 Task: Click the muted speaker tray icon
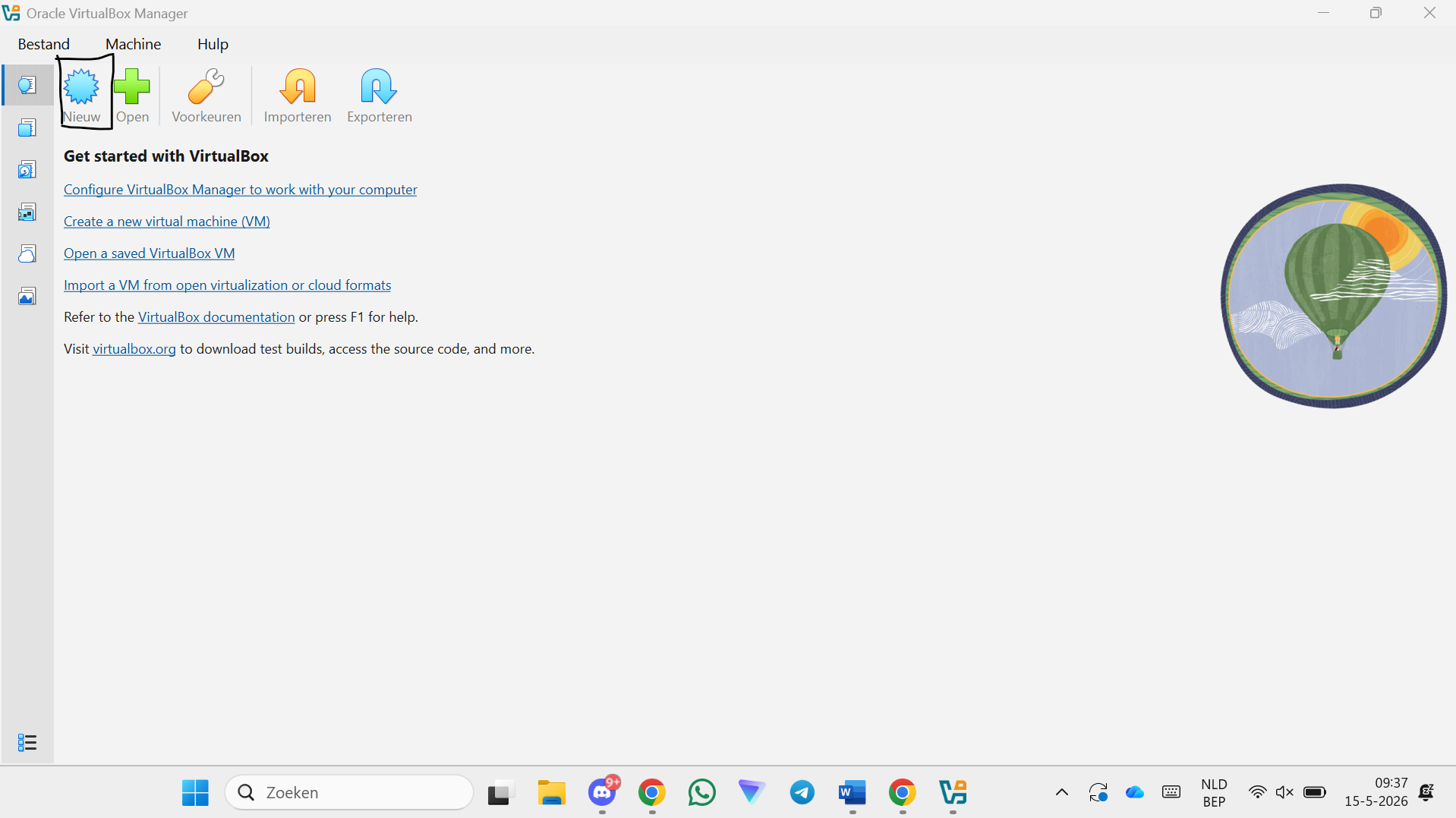pyautogui.click(x=1284, y=792)
